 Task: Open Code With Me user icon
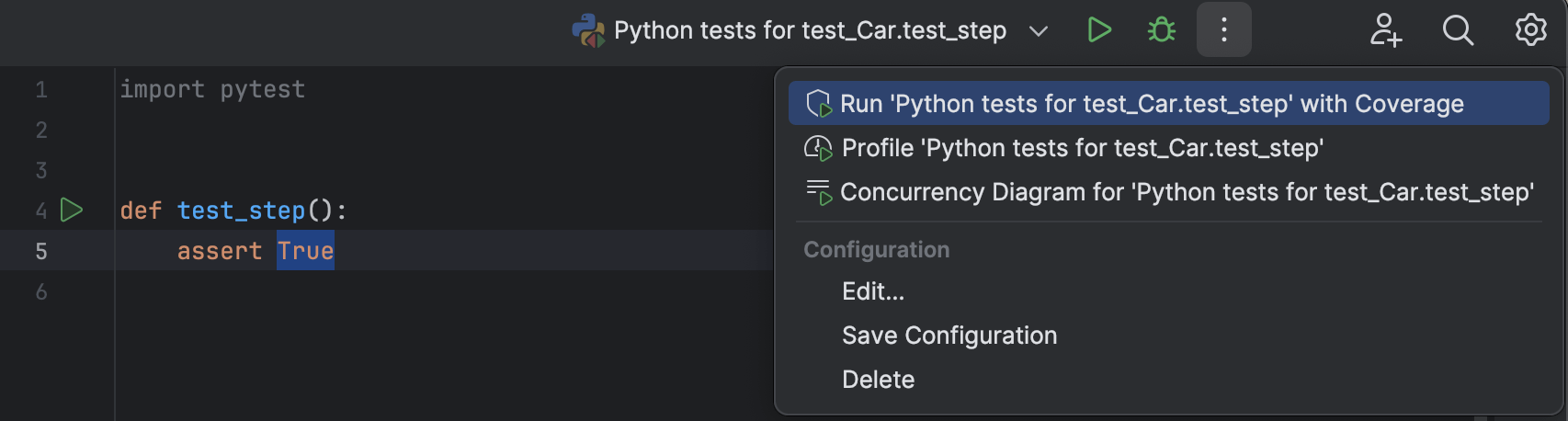point(1385,30)
